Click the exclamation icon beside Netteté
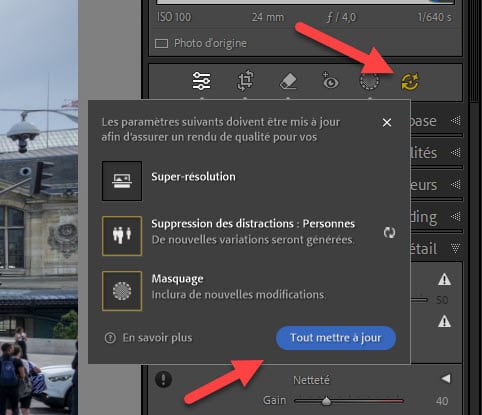Screen dimensions: 482x415 [163, 379]
